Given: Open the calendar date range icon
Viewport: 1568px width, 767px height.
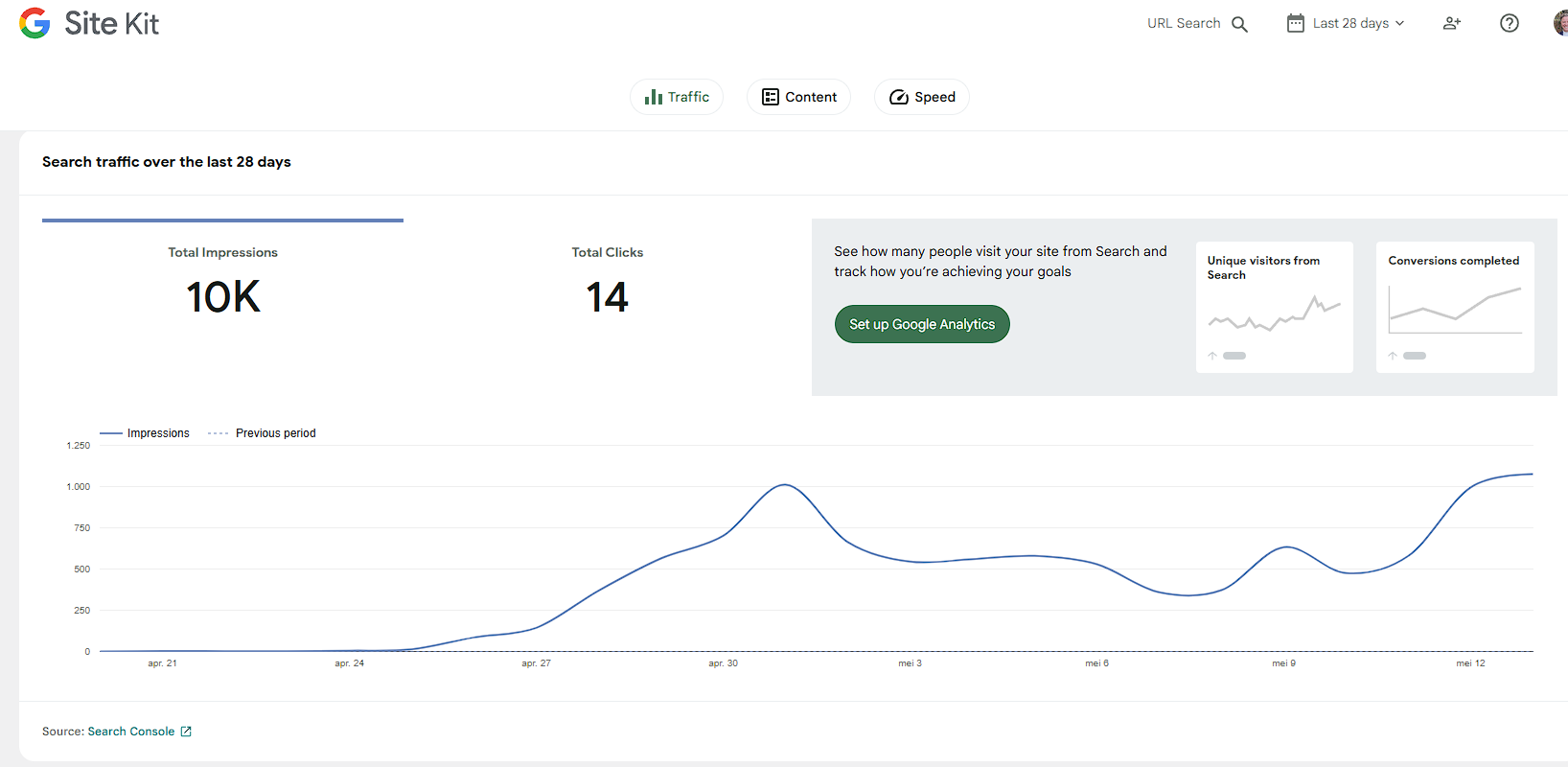Looking at the screenshot, I should (x=1295, y=23).
